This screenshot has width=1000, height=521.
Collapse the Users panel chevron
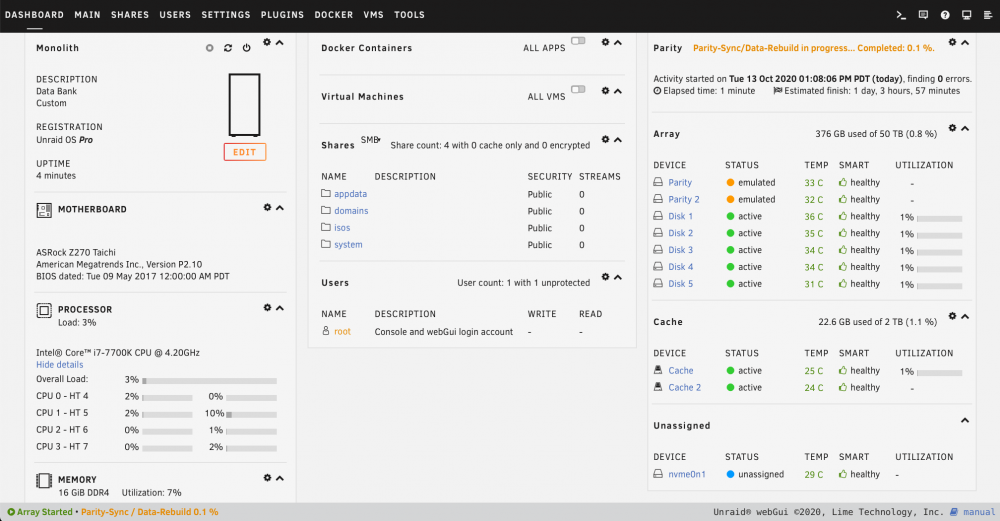(617, 277)
